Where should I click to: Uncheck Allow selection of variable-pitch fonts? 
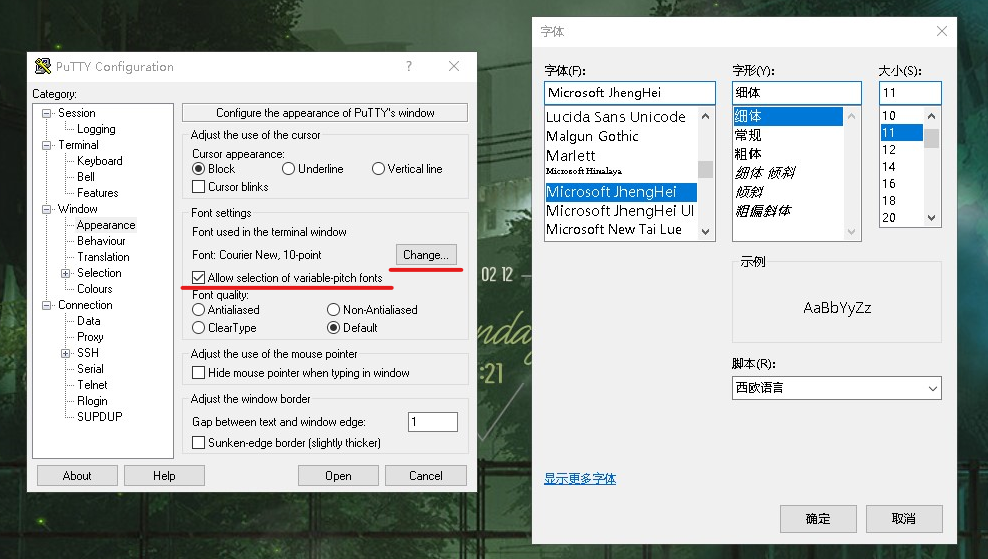[x=198, y=277]
